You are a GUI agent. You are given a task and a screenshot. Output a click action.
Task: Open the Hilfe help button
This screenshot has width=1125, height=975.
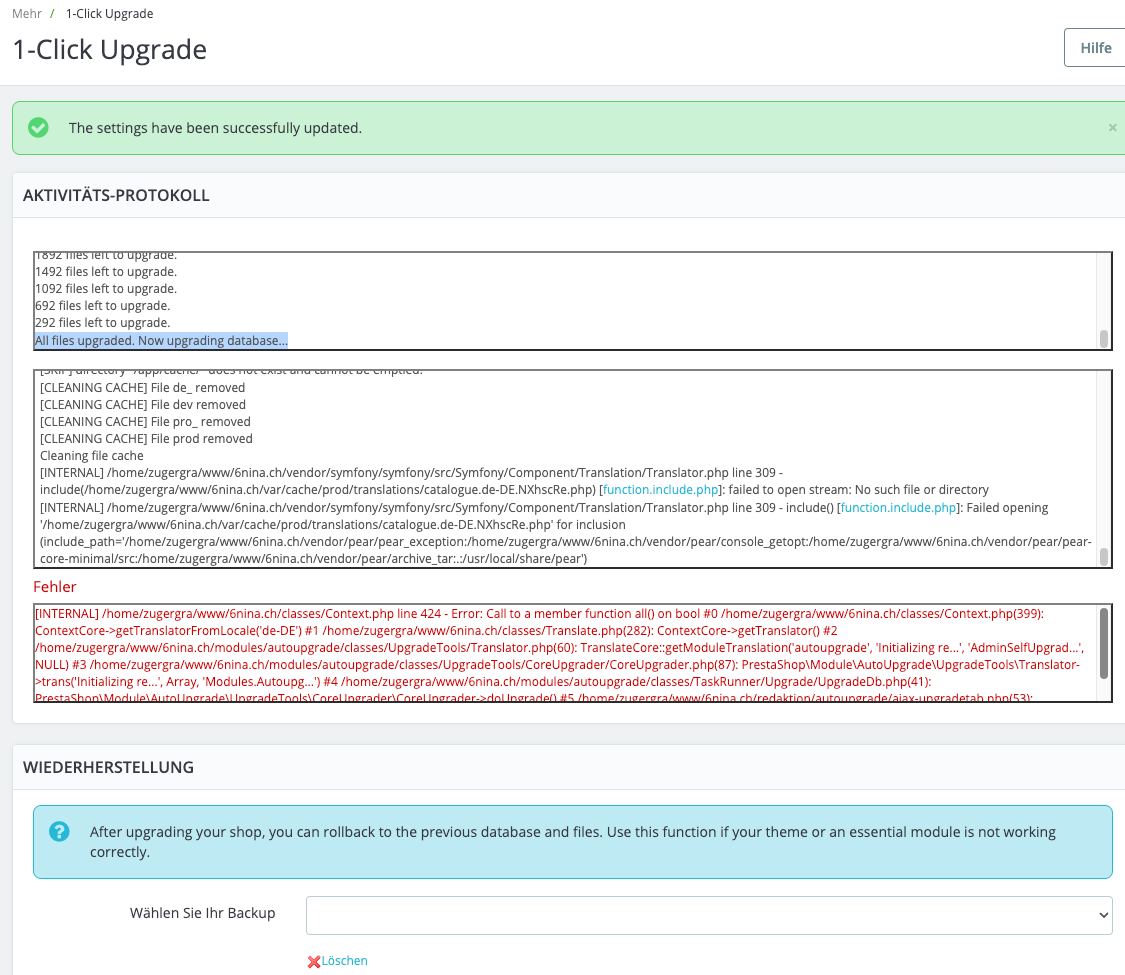click(x=1095, y=48)
